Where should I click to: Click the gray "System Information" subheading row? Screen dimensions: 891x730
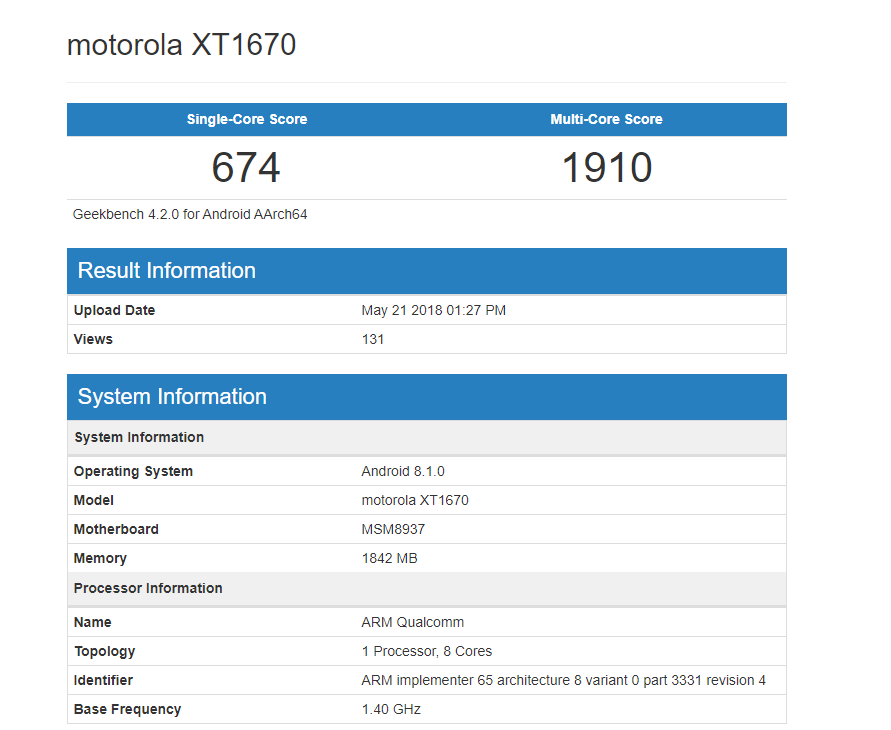tap(427, 437)
